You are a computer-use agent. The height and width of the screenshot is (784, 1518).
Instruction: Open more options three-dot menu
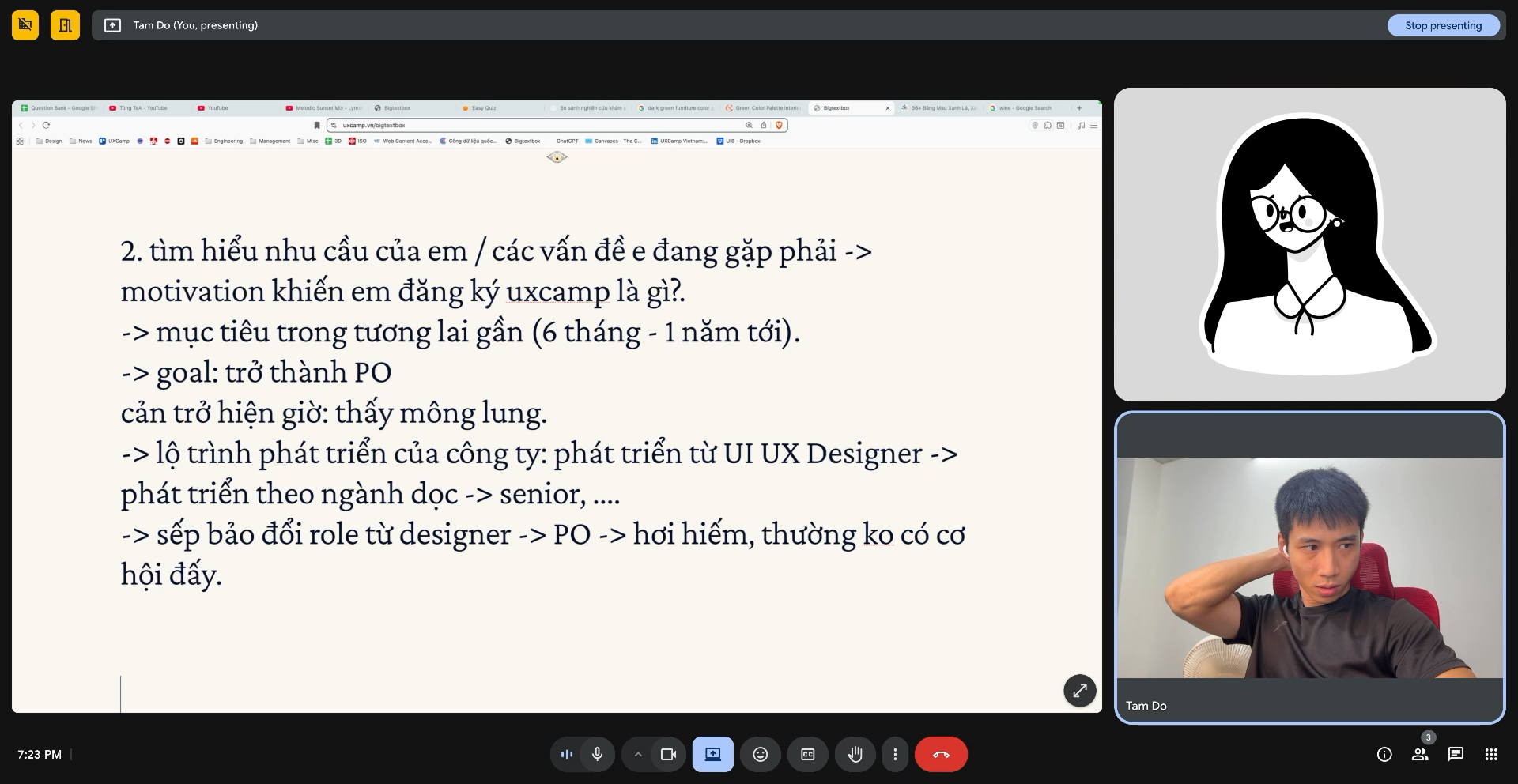pos(895,754)
